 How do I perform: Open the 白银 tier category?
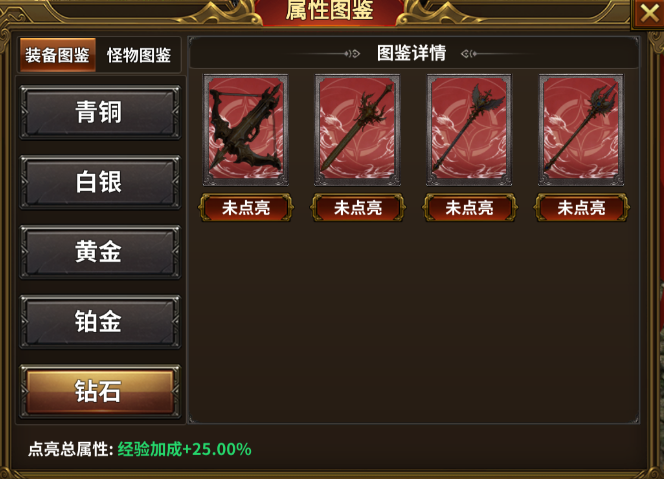[x=100, y=182]
